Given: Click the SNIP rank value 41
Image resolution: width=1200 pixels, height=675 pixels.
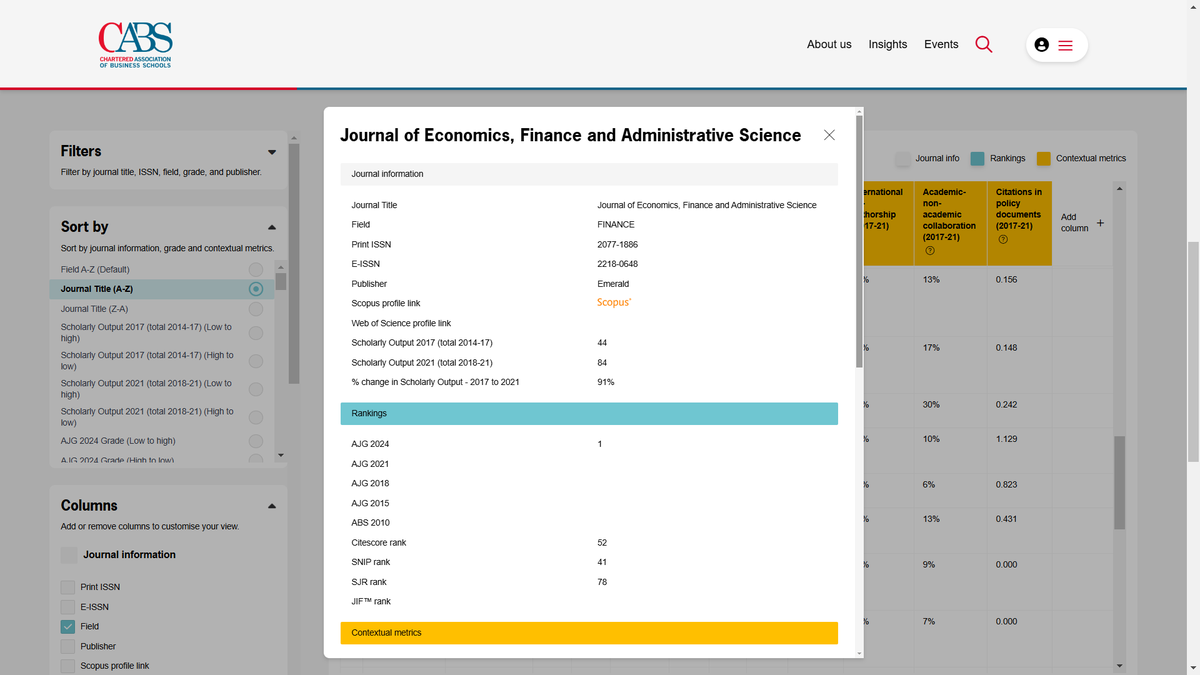Looking at the screenshot, I should [602, 562].
